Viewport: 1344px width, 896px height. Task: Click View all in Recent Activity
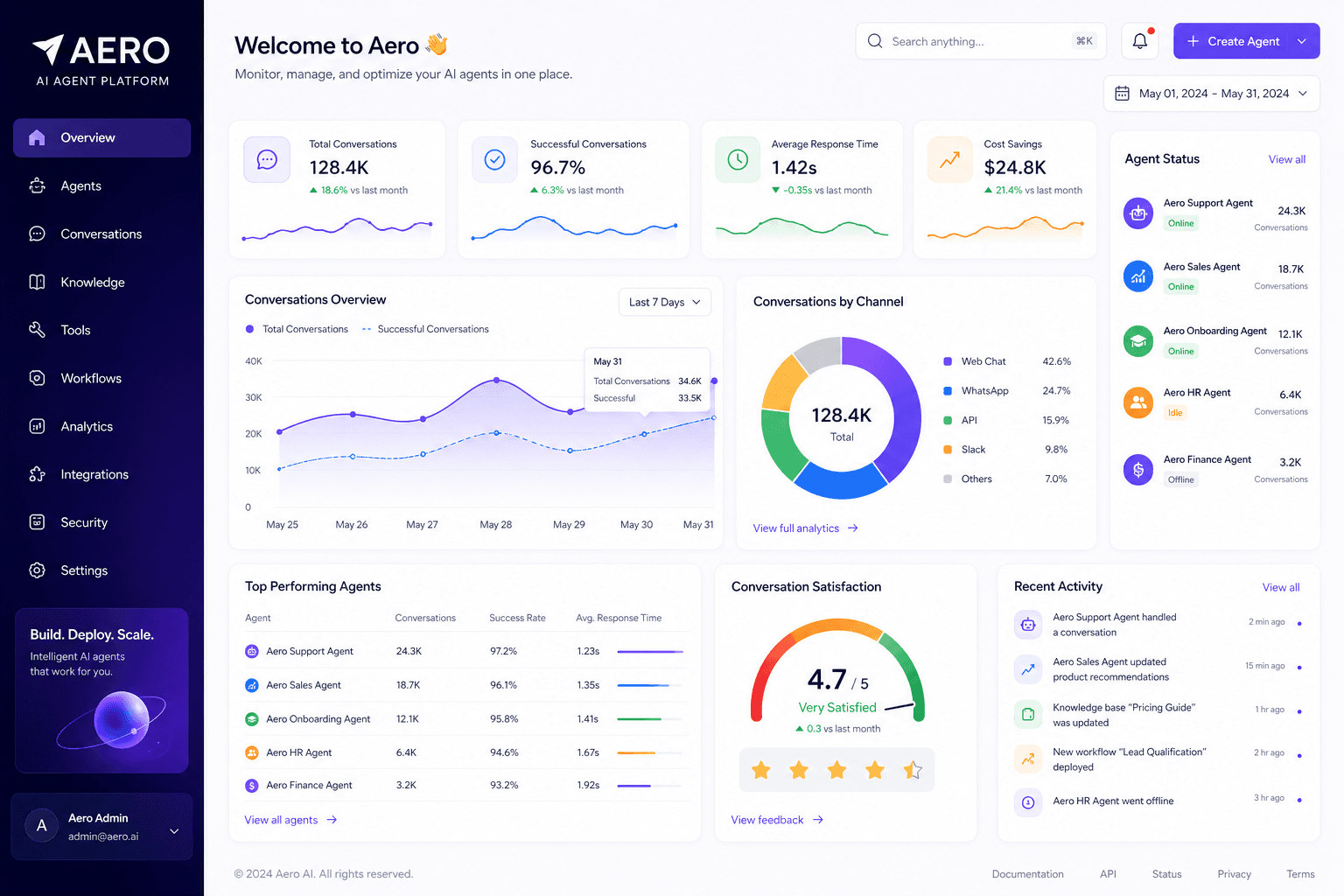1280,587
